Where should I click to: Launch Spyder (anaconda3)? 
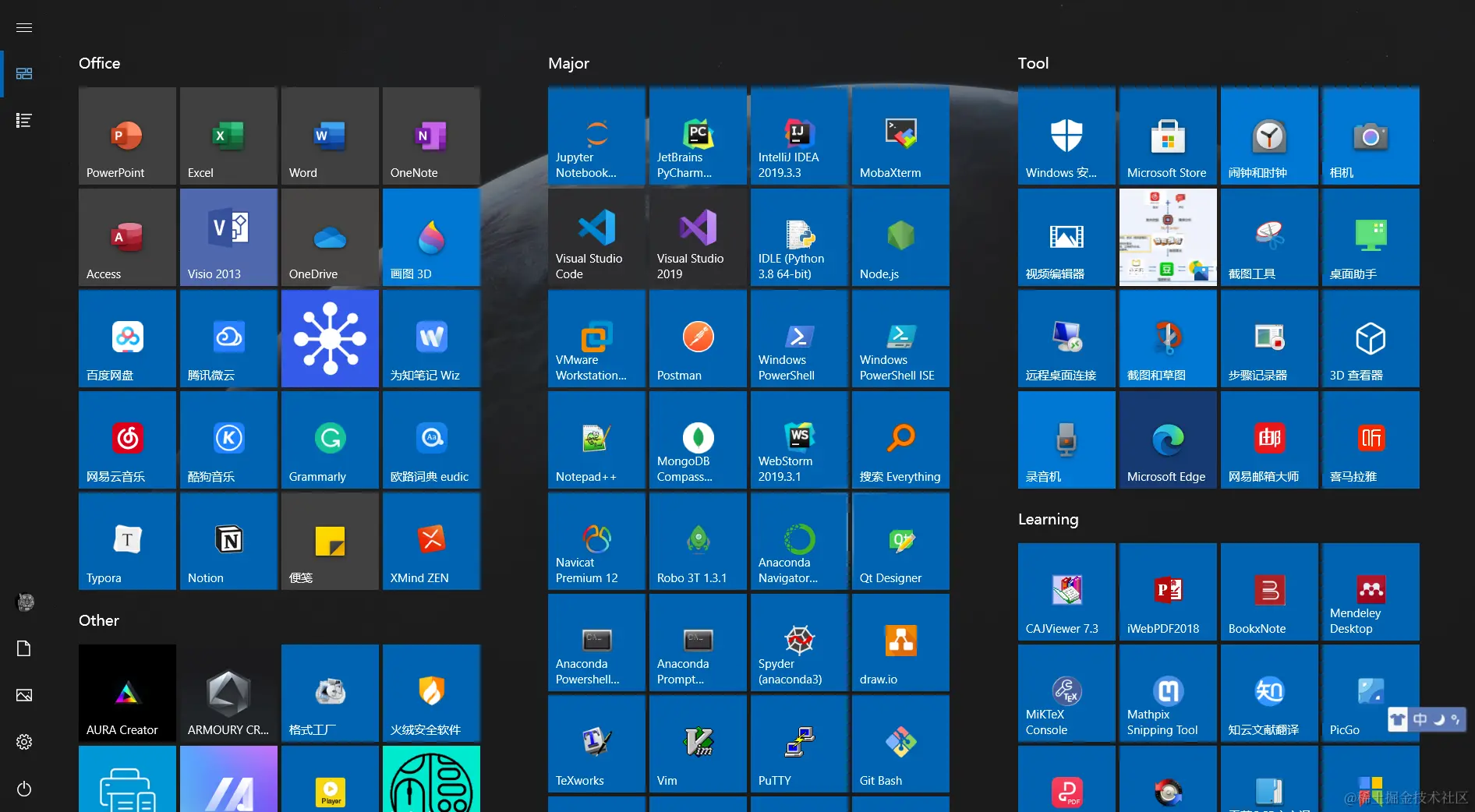[799, 642]
